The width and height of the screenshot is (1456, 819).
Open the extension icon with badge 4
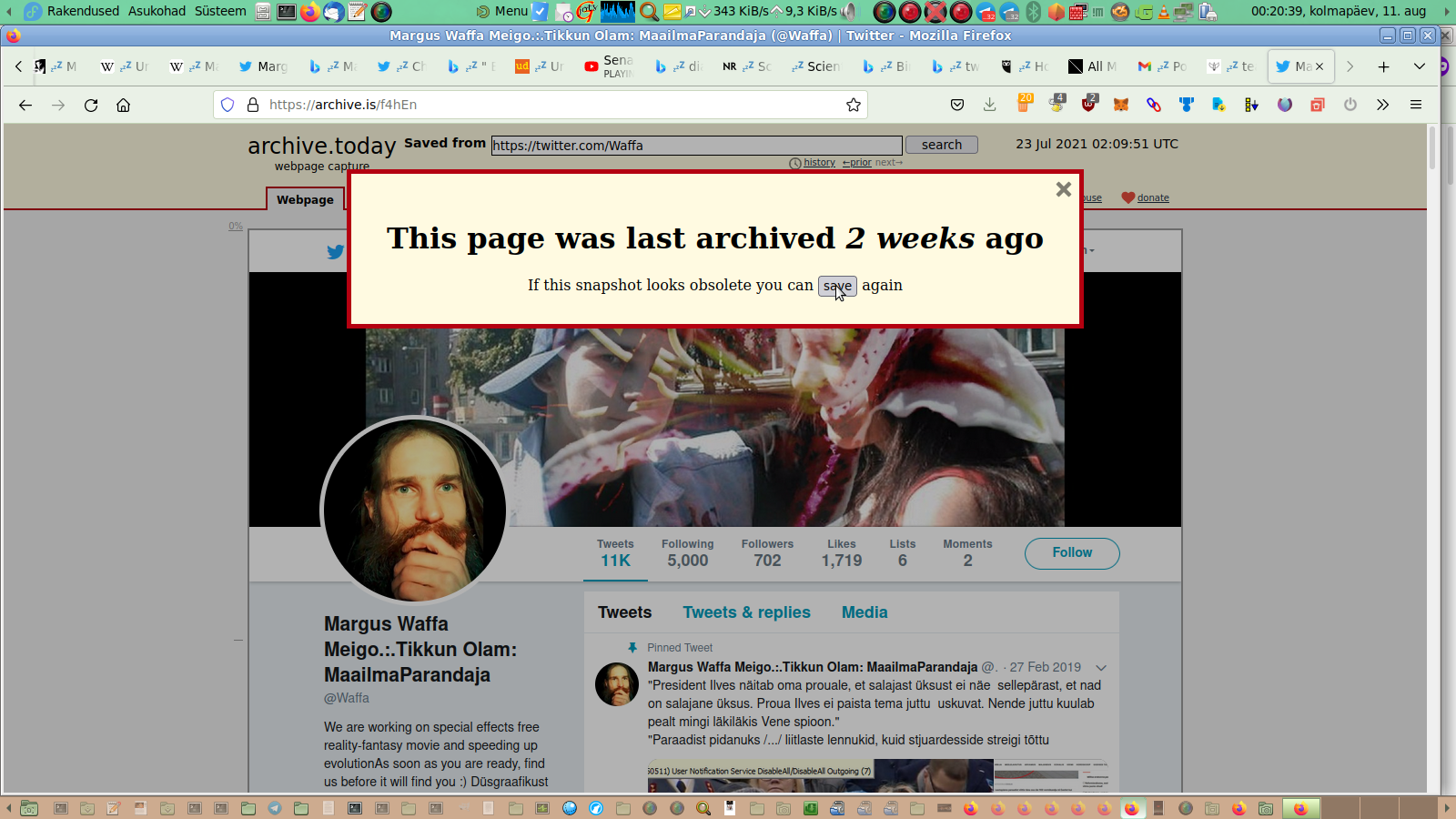[x=1057, y=103]
